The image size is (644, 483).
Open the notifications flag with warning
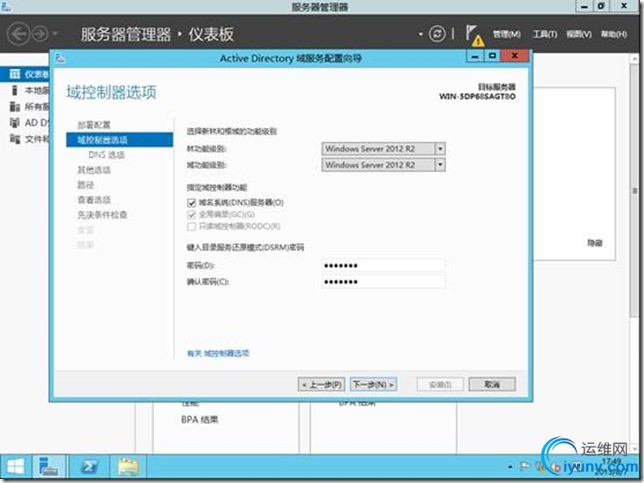pyautogui.click(x=474, y=35)
